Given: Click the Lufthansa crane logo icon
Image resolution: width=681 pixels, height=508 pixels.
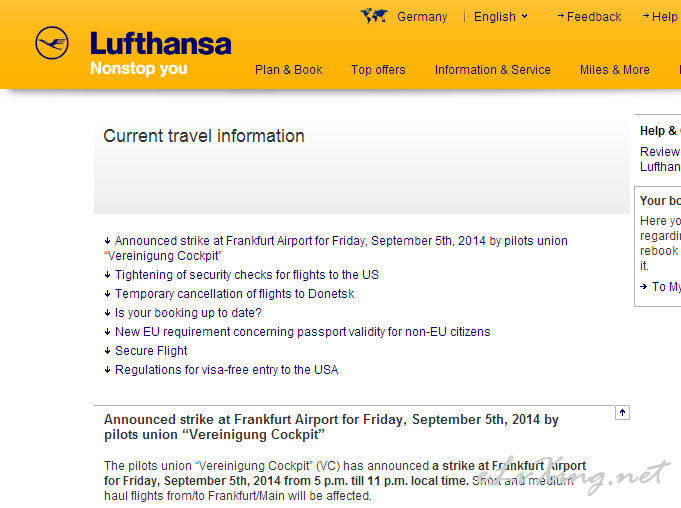Looking at the screenshot, I should coord(52,43).
